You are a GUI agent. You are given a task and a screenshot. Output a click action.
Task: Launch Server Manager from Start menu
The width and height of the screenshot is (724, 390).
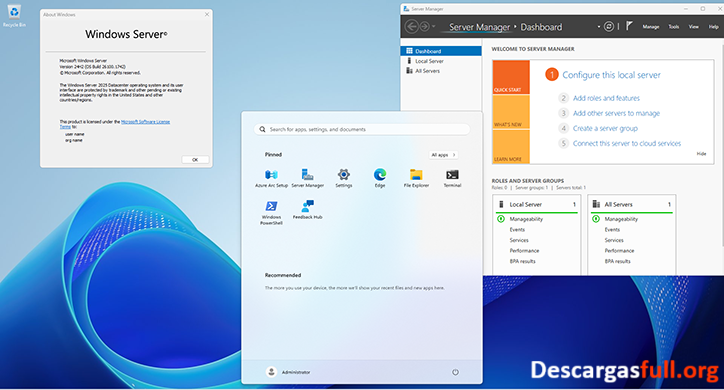coord(308,178)
